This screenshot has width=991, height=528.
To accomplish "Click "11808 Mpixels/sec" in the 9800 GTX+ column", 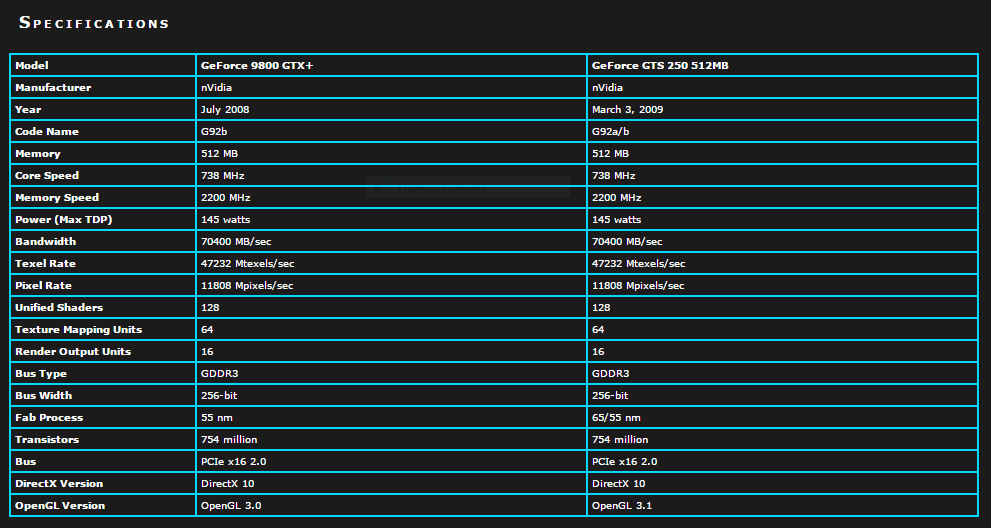I will (247, 285).
